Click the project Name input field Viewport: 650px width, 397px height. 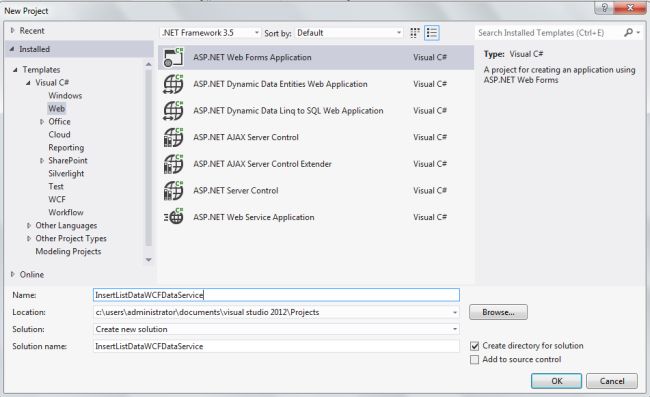(276, 295)
